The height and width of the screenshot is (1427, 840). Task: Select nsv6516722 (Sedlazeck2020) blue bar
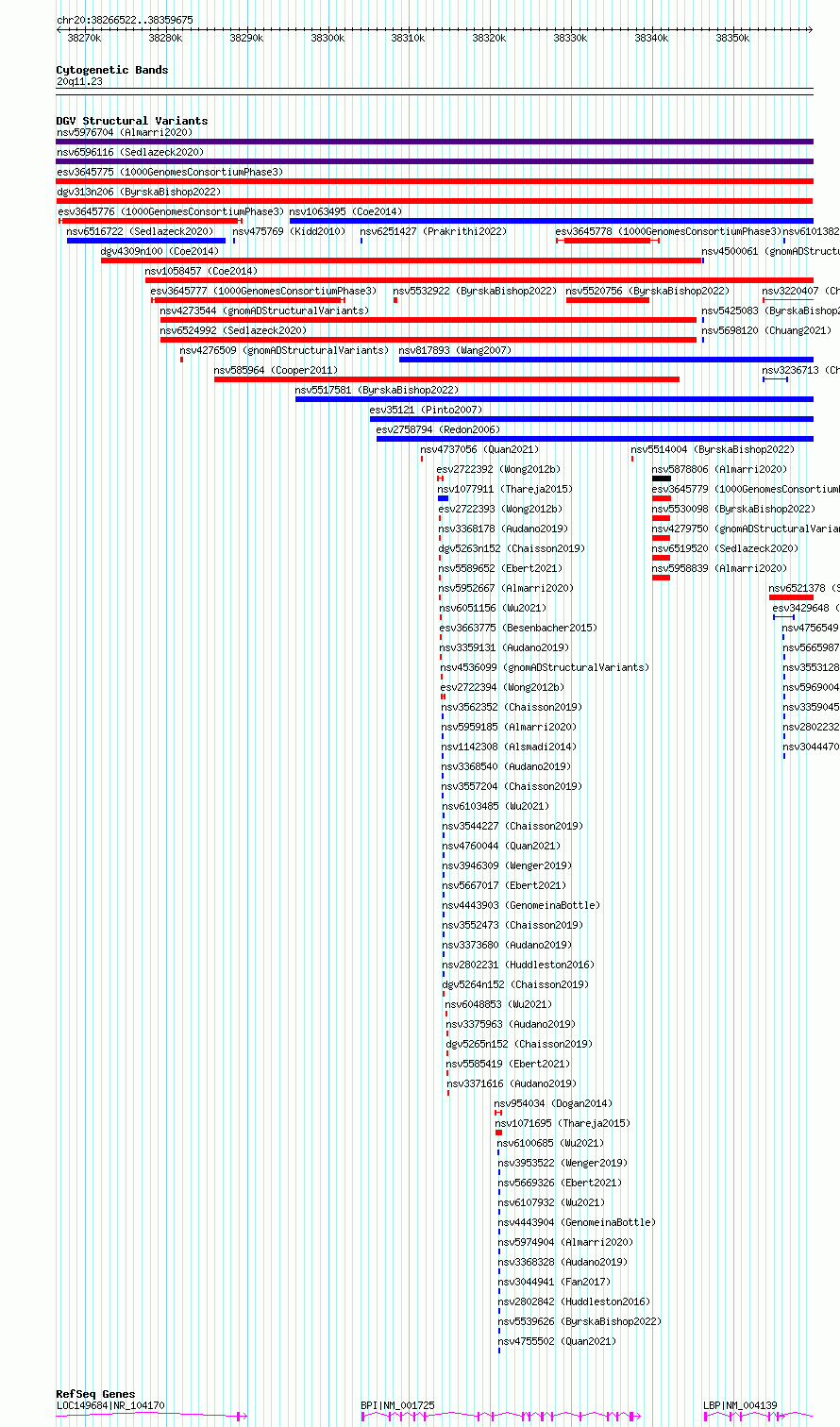(x=146, y=241)
